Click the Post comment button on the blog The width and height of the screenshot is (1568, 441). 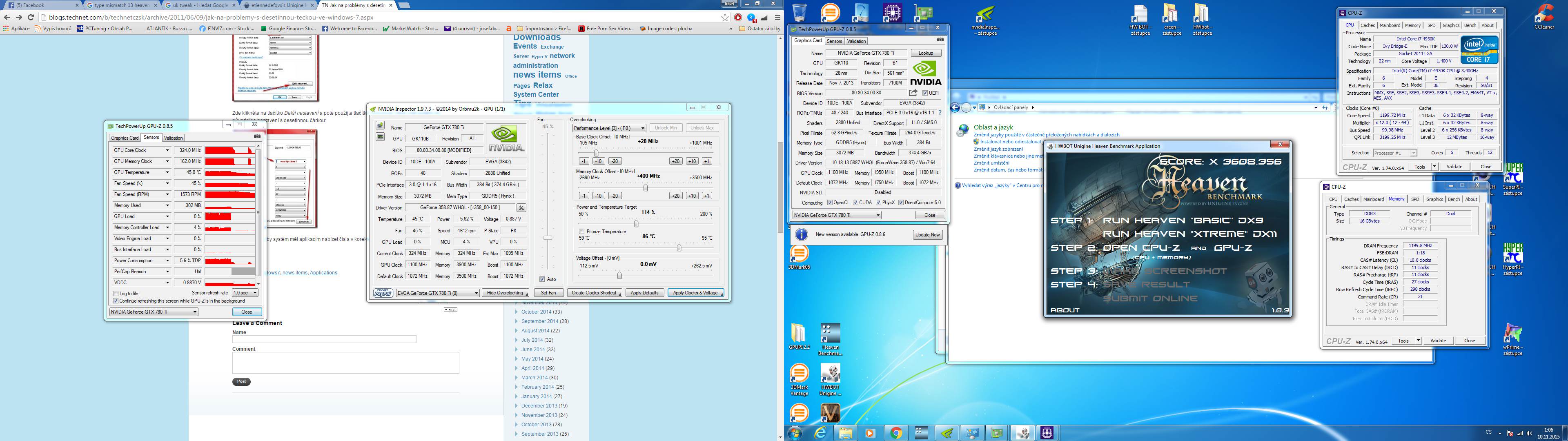pyautogui.click(x=242, y=381)
